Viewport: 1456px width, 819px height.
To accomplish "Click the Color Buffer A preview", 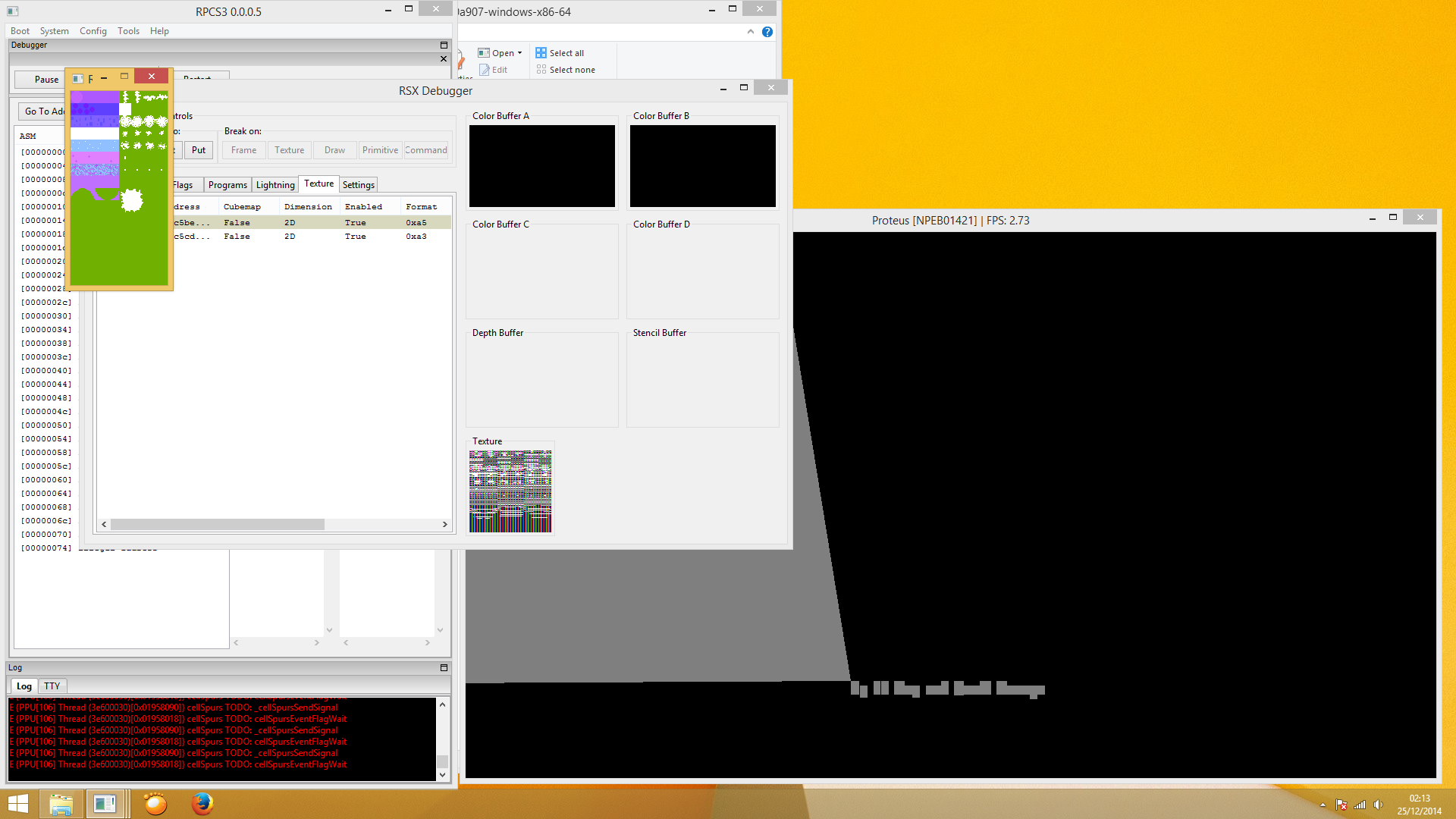I will [x=542, y=166].
